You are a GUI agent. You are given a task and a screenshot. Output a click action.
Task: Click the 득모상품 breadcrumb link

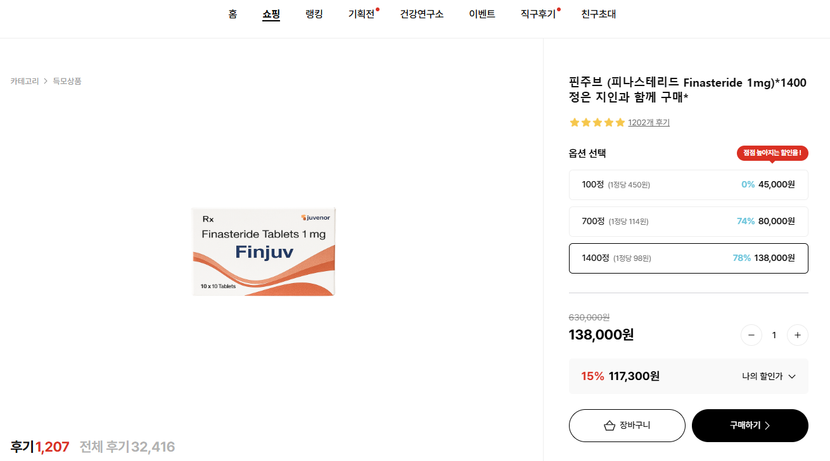point(67,81)
